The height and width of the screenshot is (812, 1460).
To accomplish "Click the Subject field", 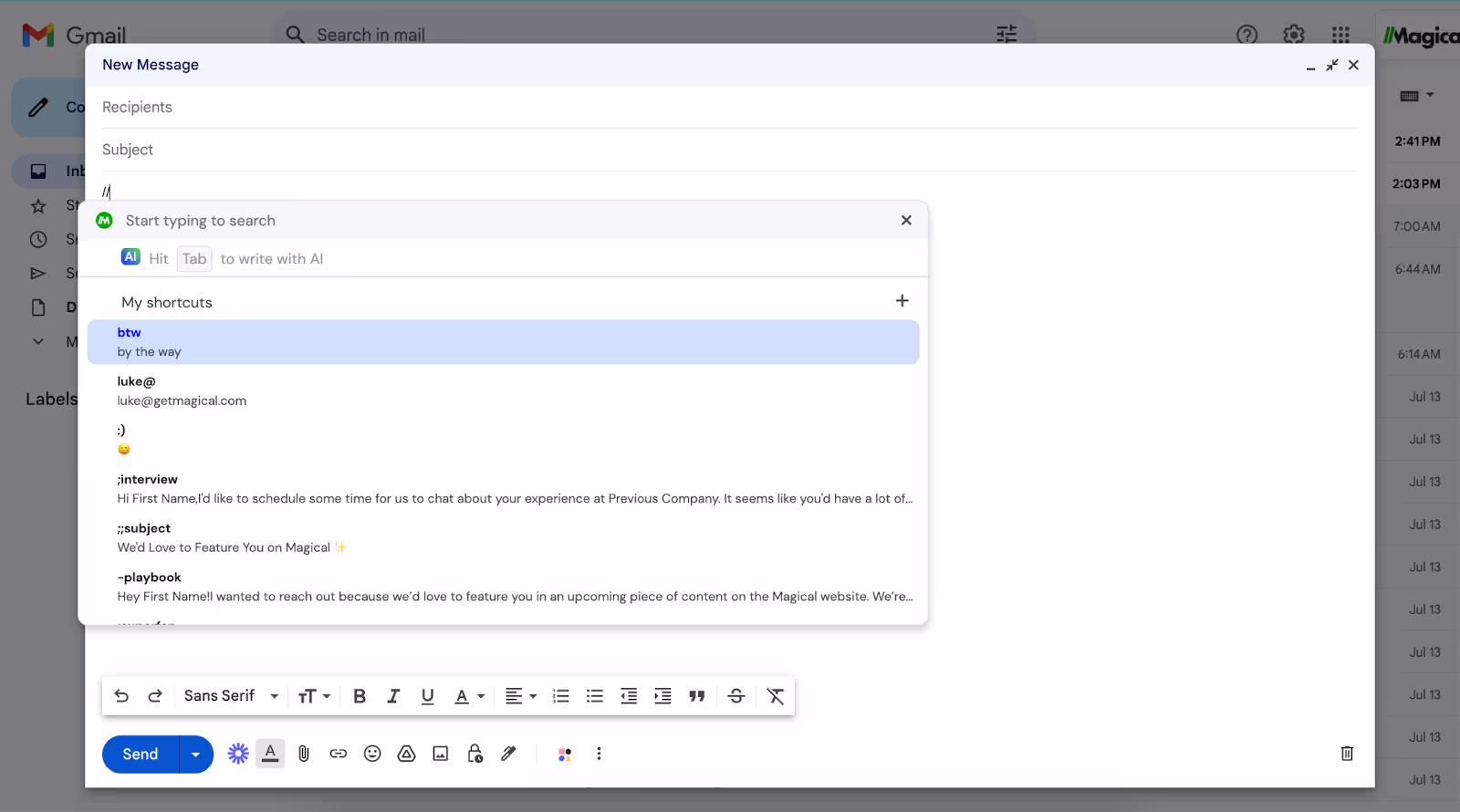I will tap(729, 150).
